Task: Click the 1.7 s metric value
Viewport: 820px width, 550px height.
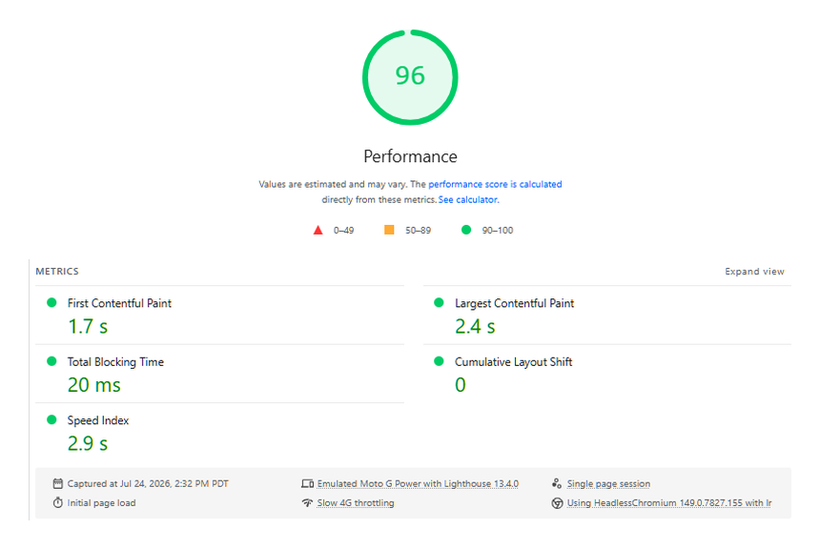Action: pyautogui.click(x=88, y=327)
